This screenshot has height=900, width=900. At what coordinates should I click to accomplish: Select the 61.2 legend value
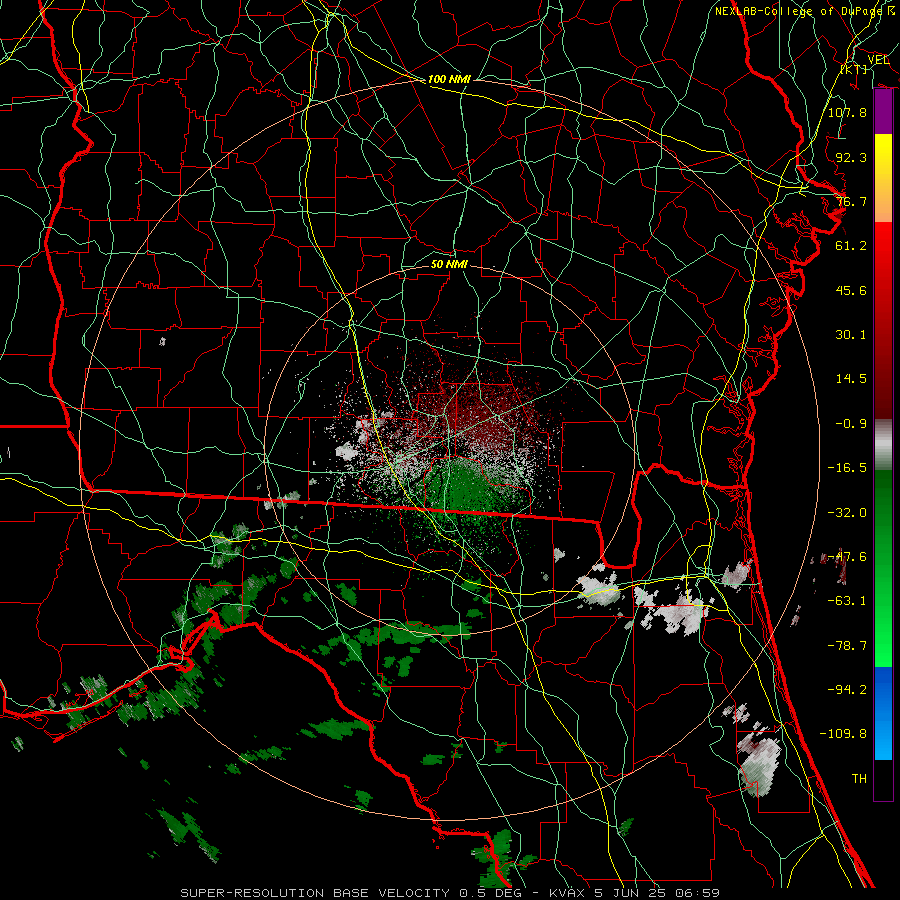(x=851, y=246)
